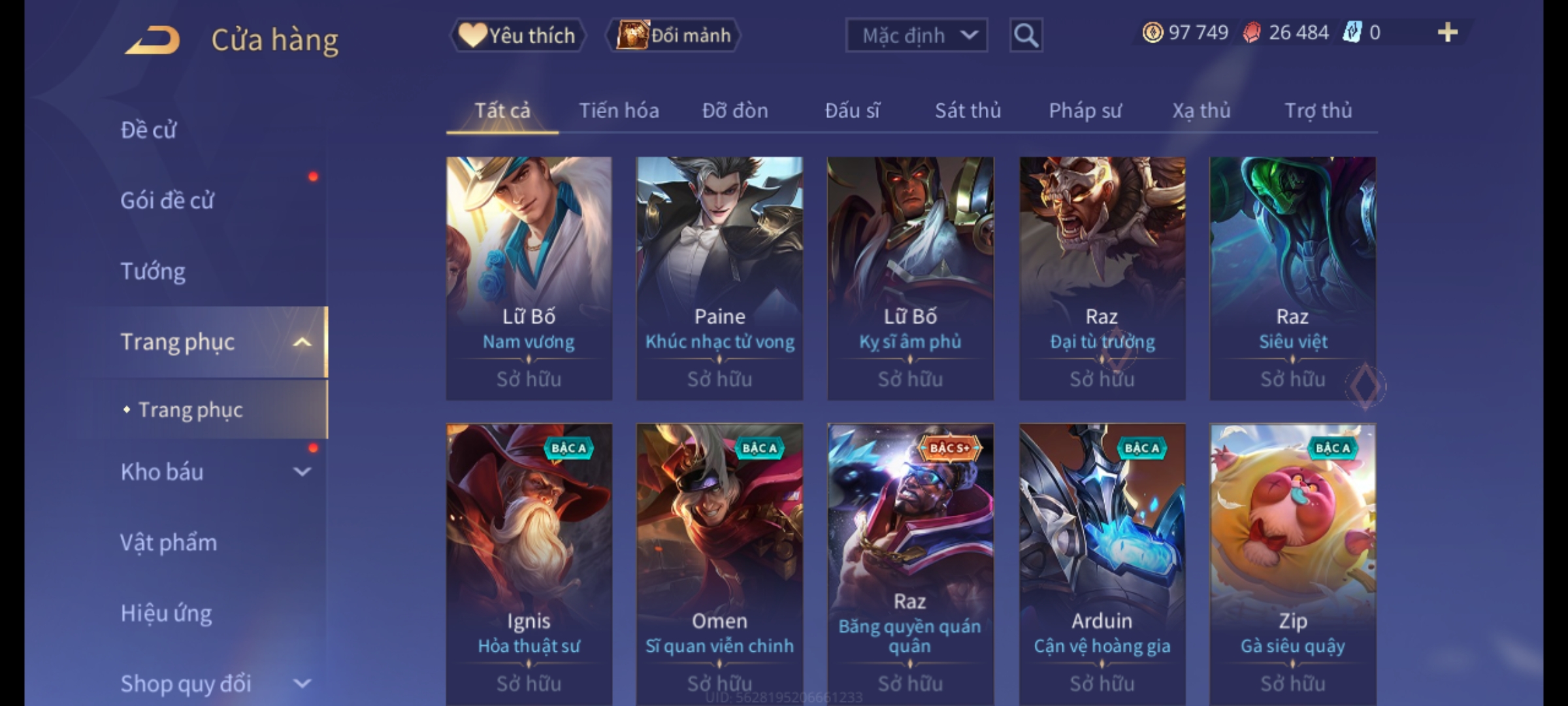1568x706 pixels.
Task: Tap the back arrow beside Cửa hàng
Action: 153,40
